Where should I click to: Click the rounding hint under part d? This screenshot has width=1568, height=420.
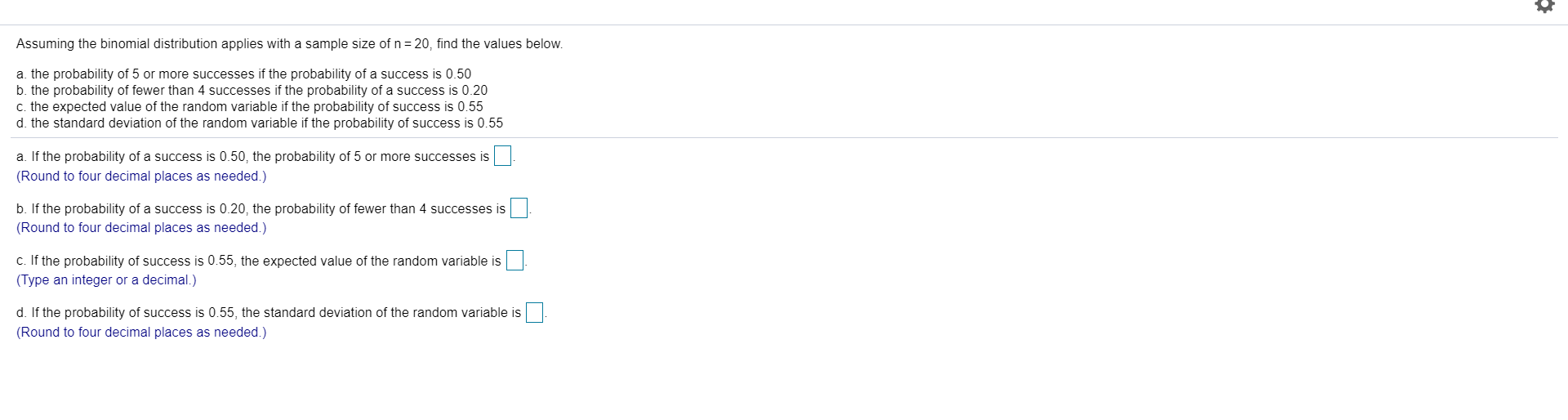(141, 333)
